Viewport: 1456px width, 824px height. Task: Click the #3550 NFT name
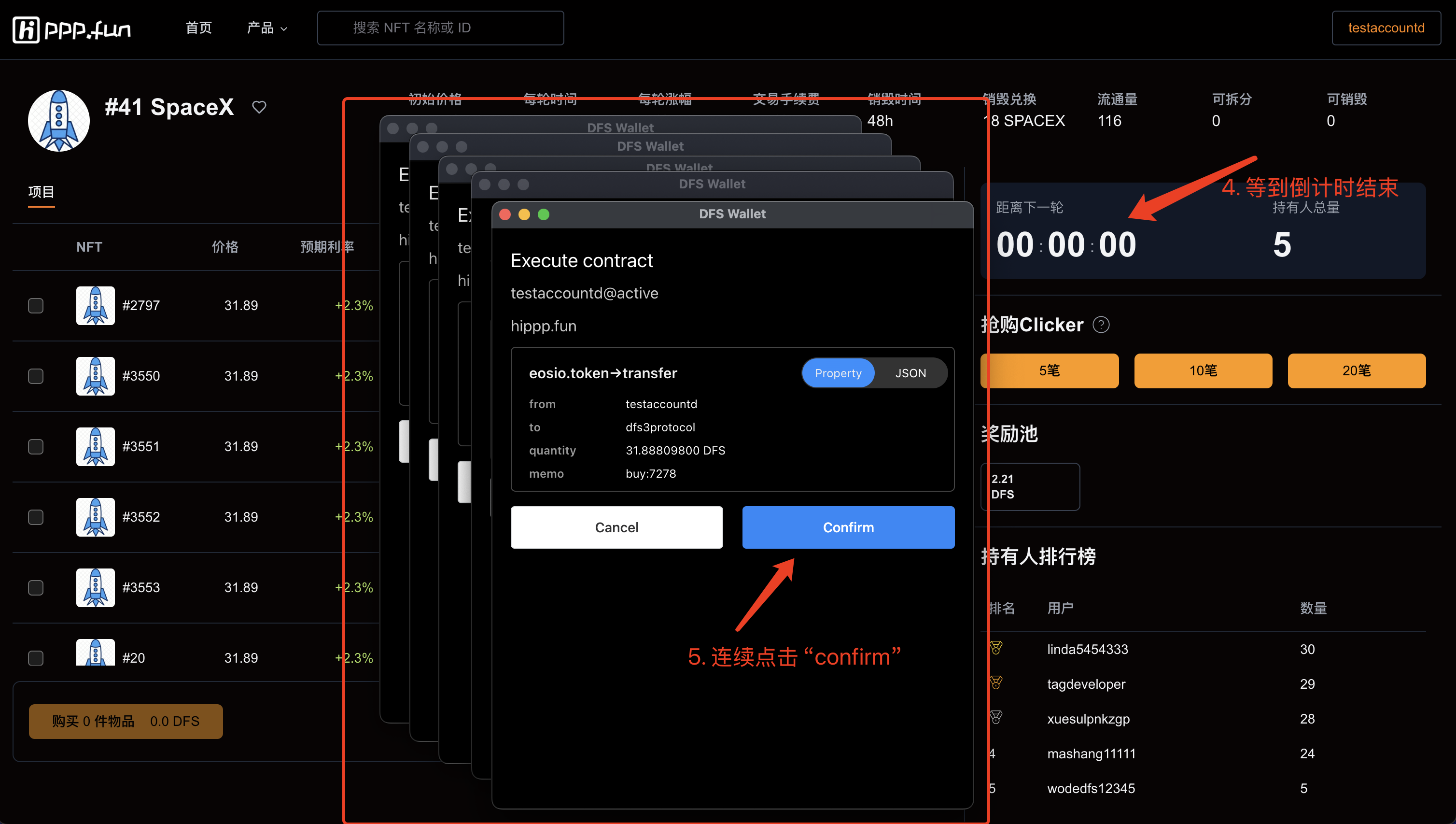coord(141,376)
